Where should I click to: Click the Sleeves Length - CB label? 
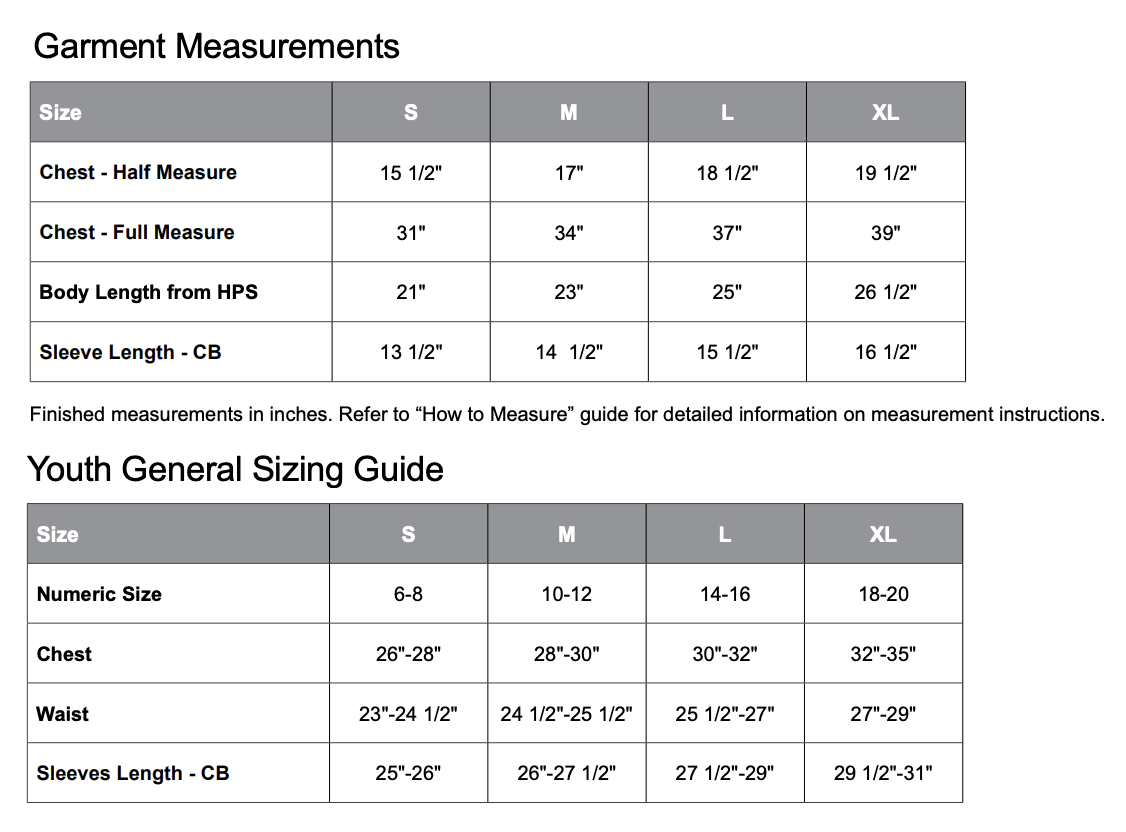pyautogui.click(x=133, y=773)
